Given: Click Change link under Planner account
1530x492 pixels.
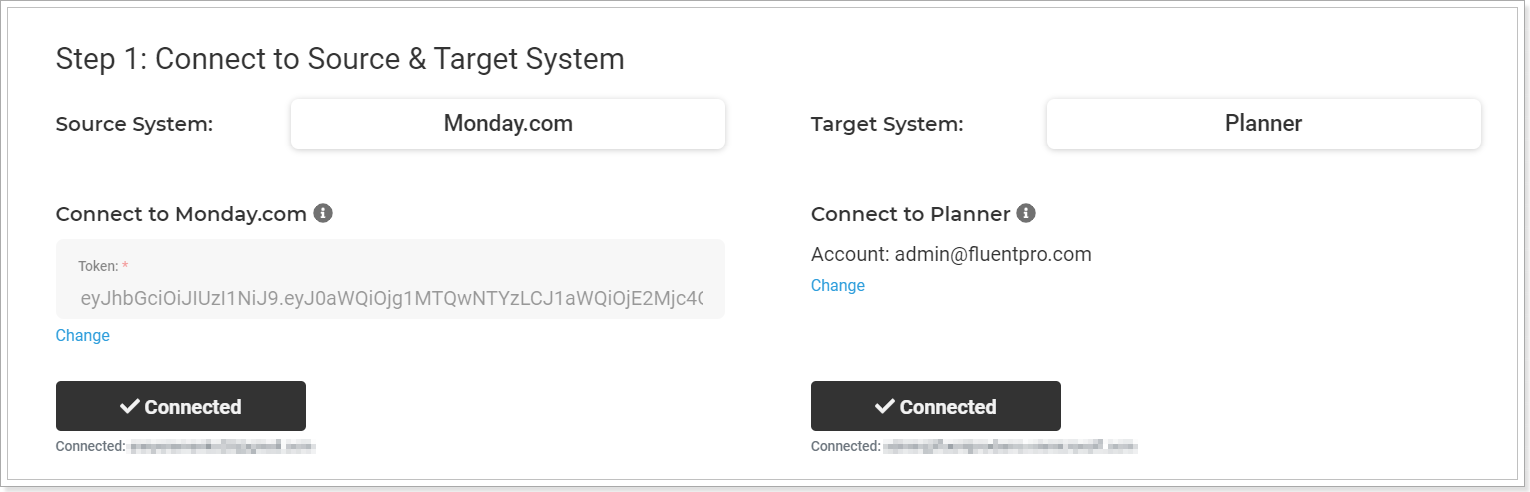Looking at the screenshot, I should coord(838,285).
